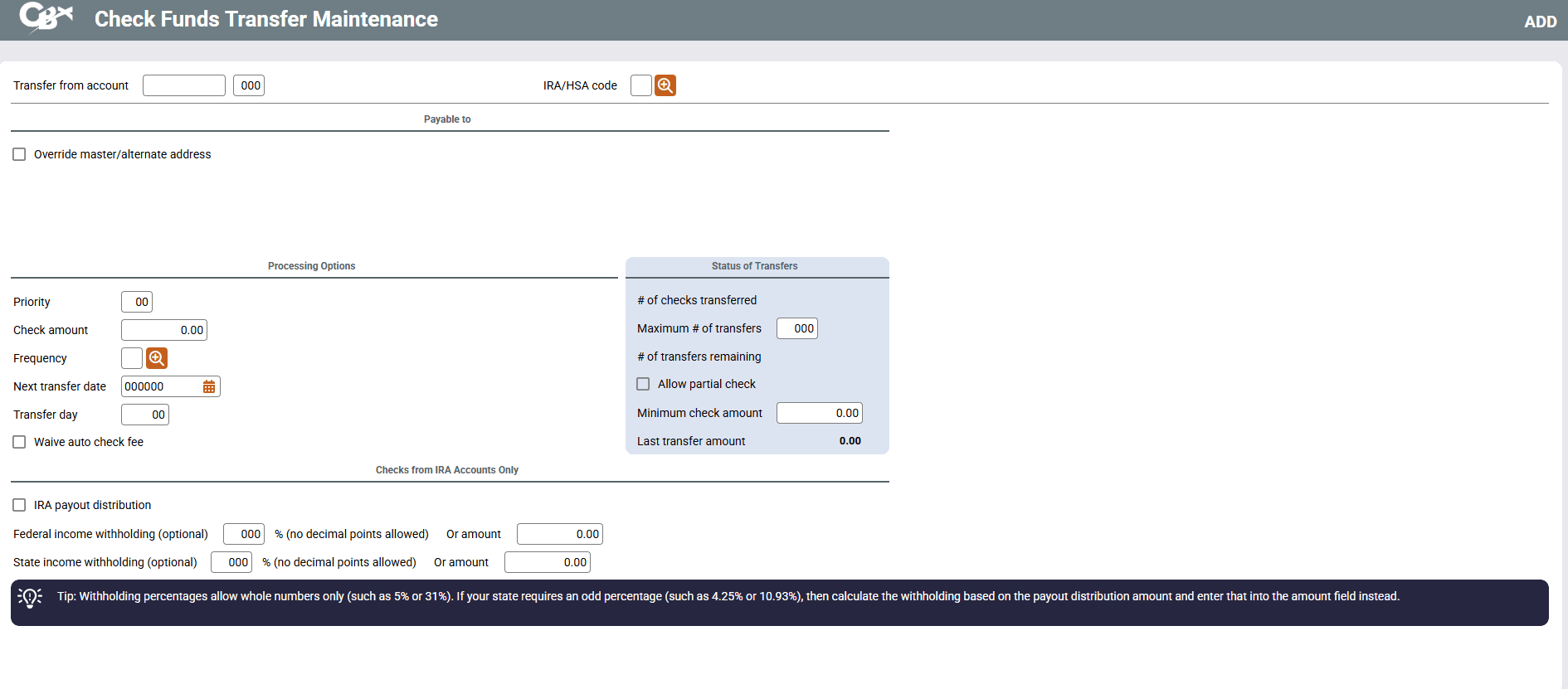Toggle Allow partial check checkbox
Screen dimensions: 1568x689
(643, 384)
